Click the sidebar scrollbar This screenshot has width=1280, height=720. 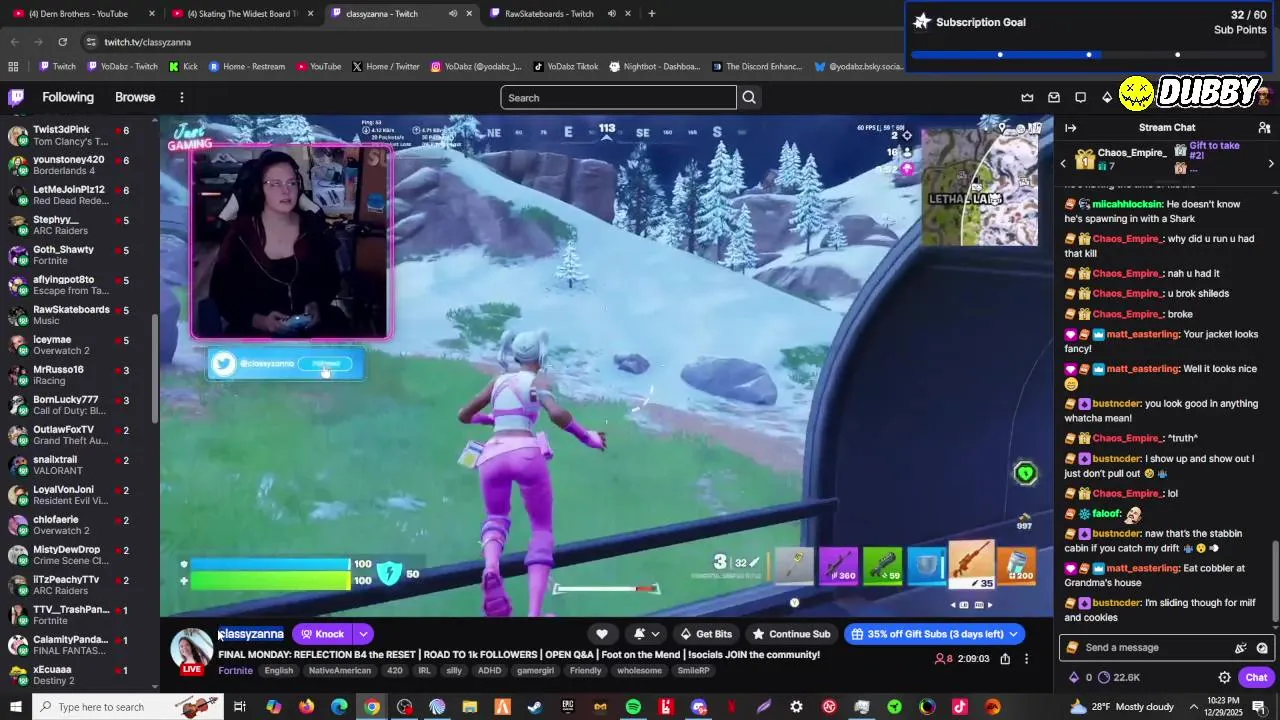click(154, 367)
